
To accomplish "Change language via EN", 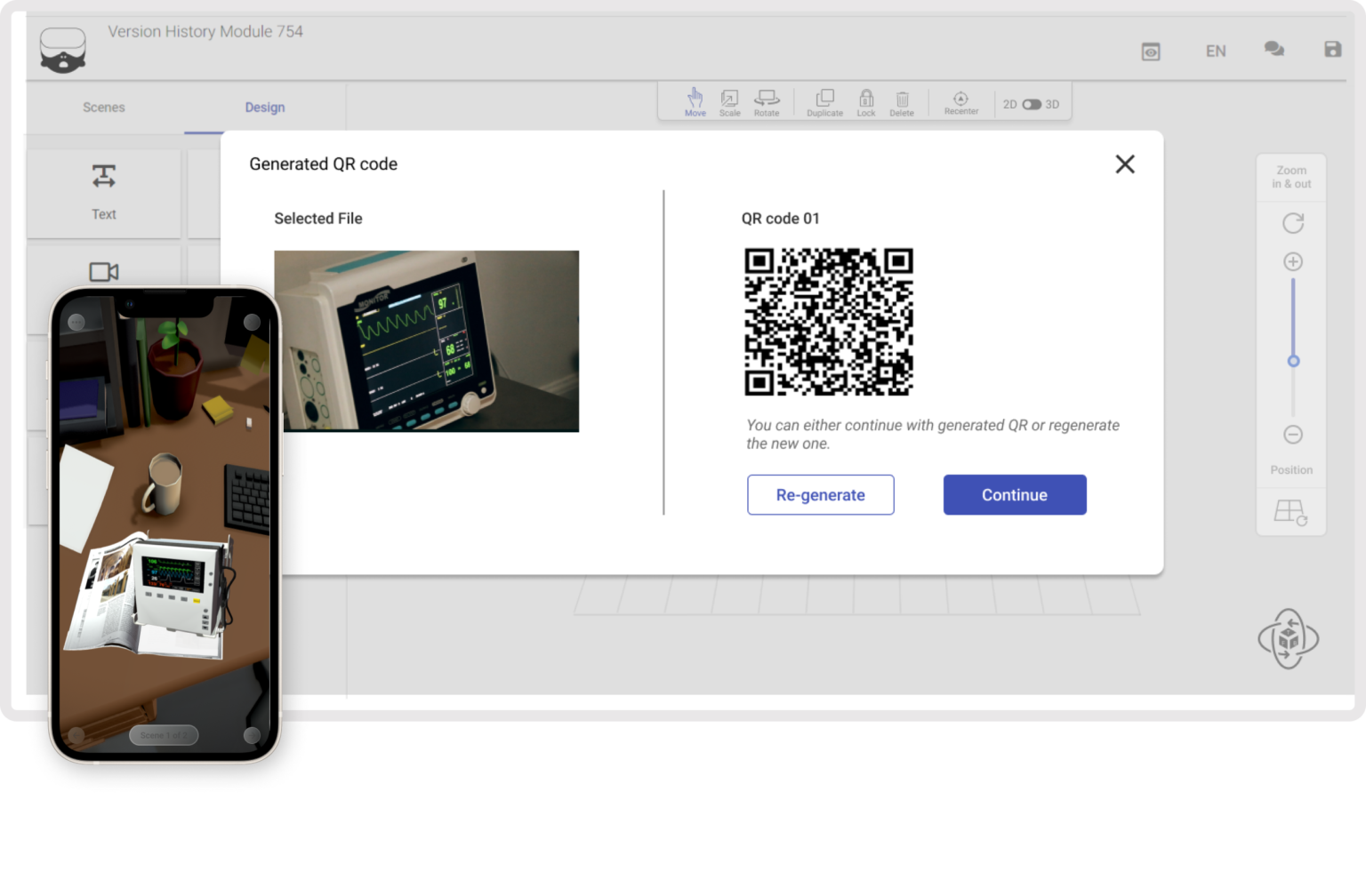I will 1216,52.
